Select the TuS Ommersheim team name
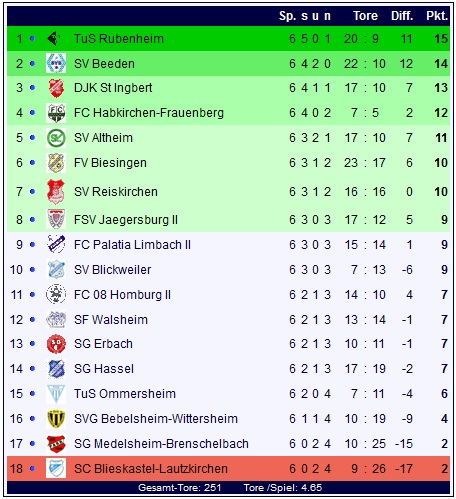Image resolution: width=456 pixels, height=499 pixels. click(125, 394)
